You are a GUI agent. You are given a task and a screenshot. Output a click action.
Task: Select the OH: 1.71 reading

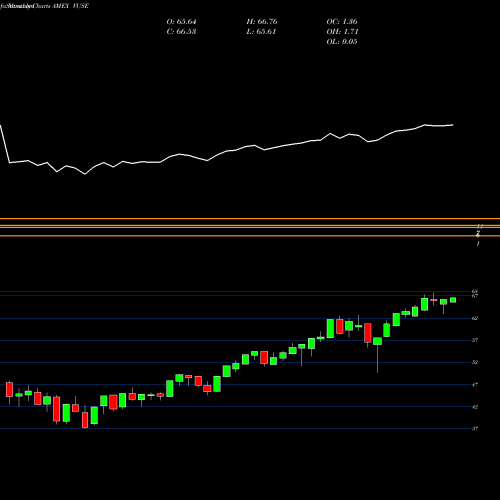click(x=342, y=32)
